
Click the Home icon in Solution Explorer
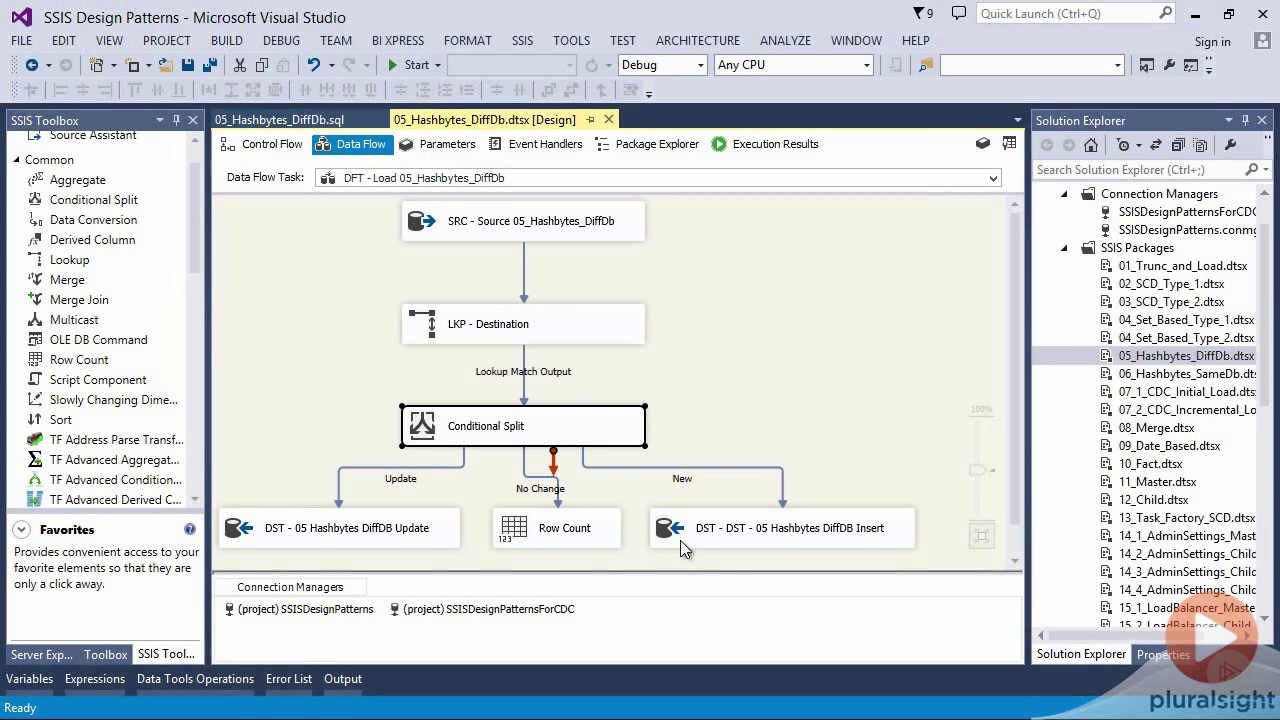tap(1091, 145)
